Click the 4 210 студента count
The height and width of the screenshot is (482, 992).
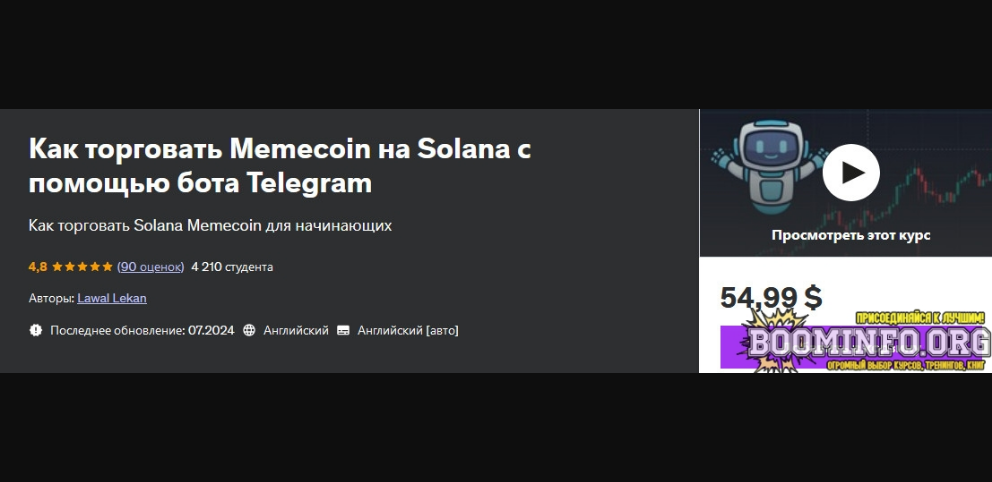(x=232, y=267)
